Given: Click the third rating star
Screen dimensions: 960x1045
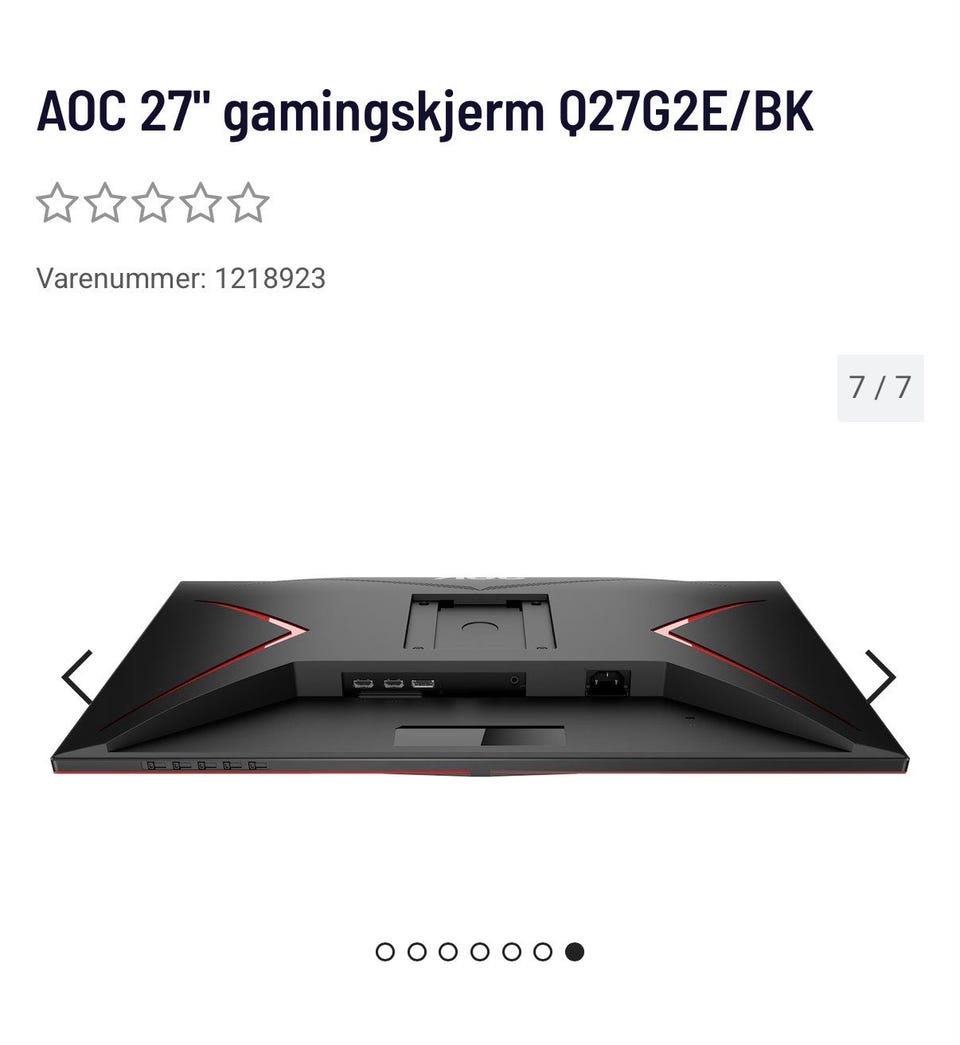Looking at the screenshot, I should [x=153, y=203].
